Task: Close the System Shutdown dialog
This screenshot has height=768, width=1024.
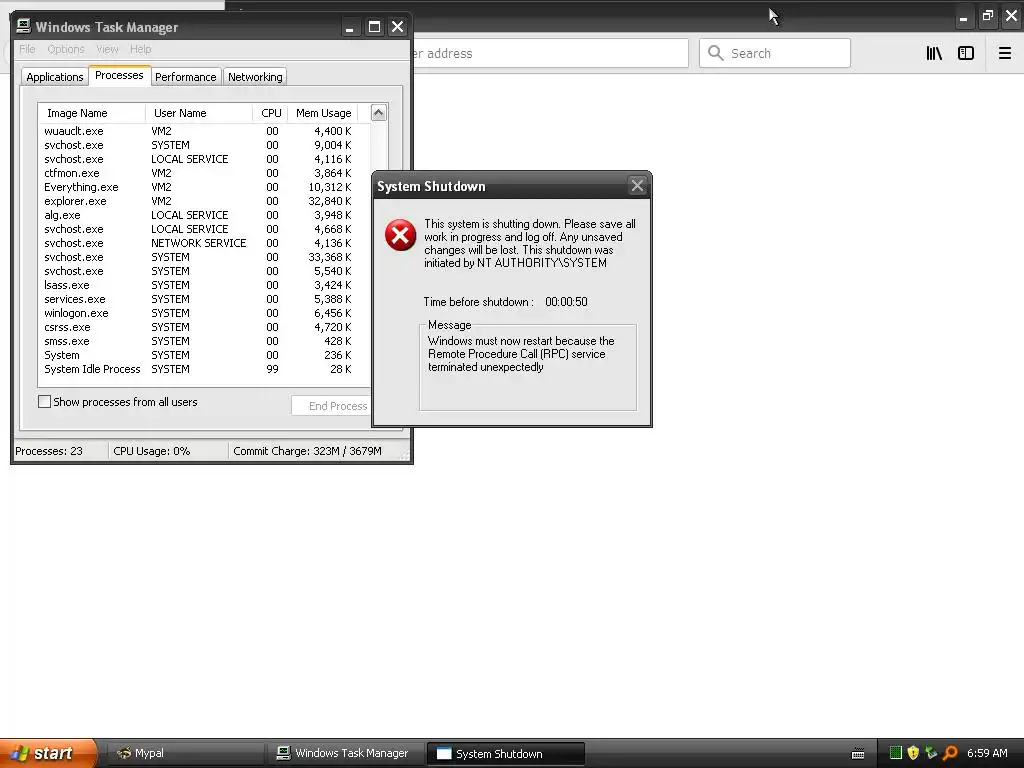Action: (637, 186)
